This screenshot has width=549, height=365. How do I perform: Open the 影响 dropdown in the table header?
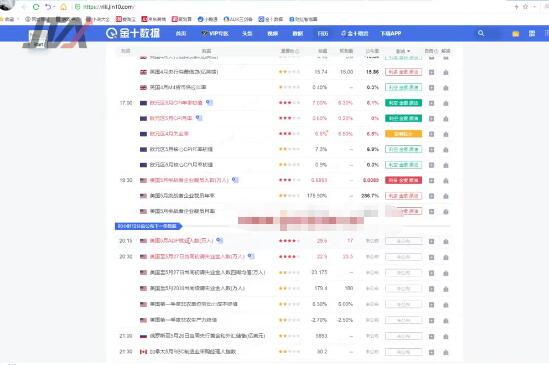coord(403,51)
